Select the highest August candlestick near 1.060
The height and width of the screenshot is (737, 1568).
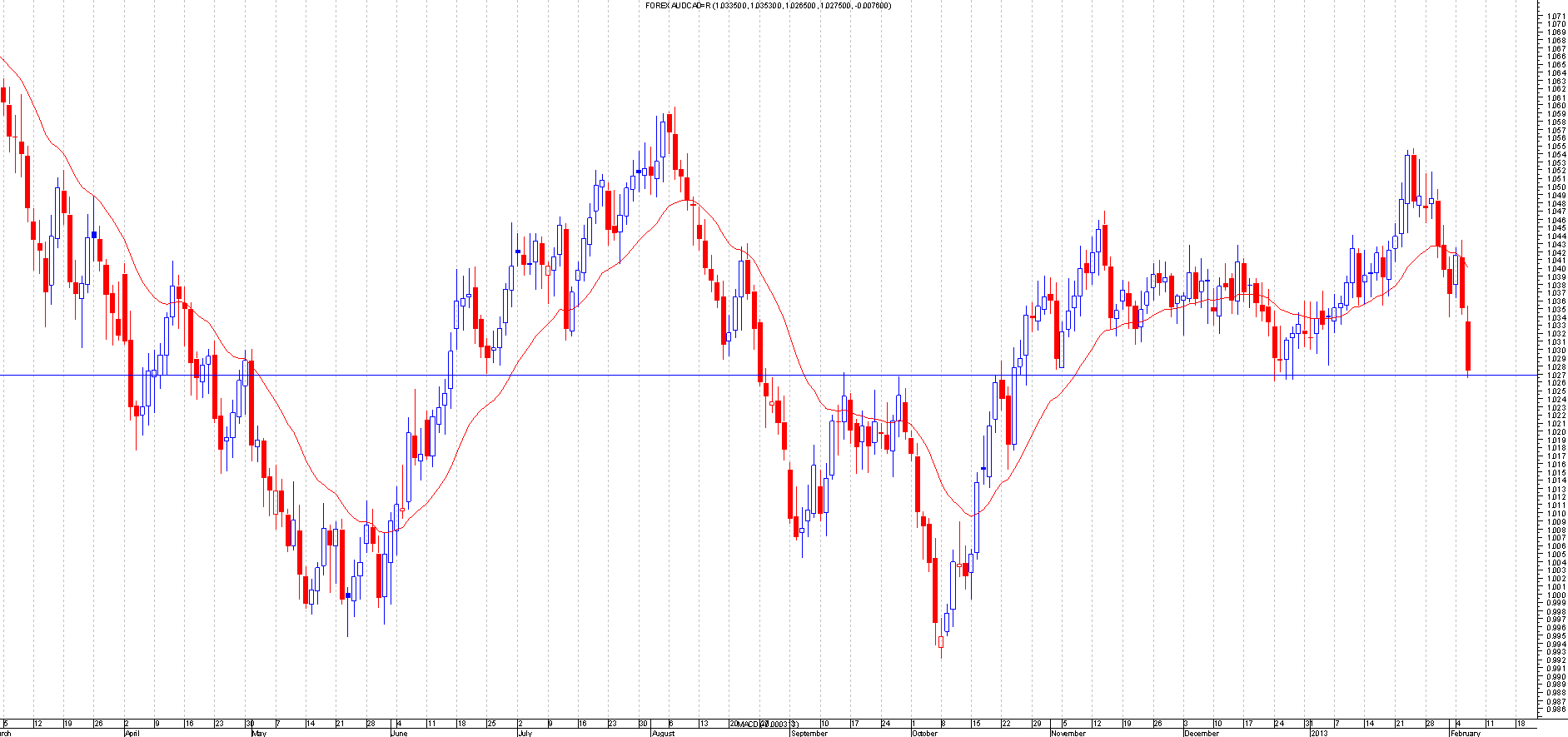point(670,123)
